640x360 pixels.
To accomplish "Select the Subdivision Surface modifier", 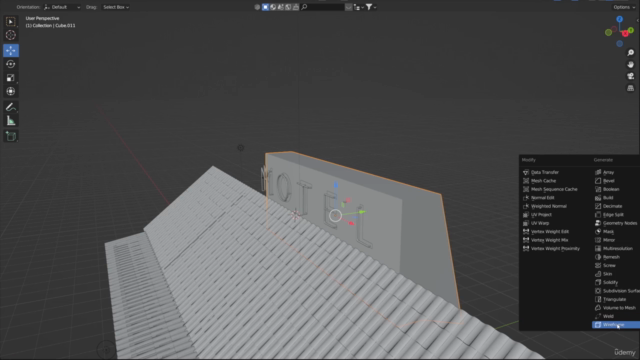I will (x=616, y=291).
